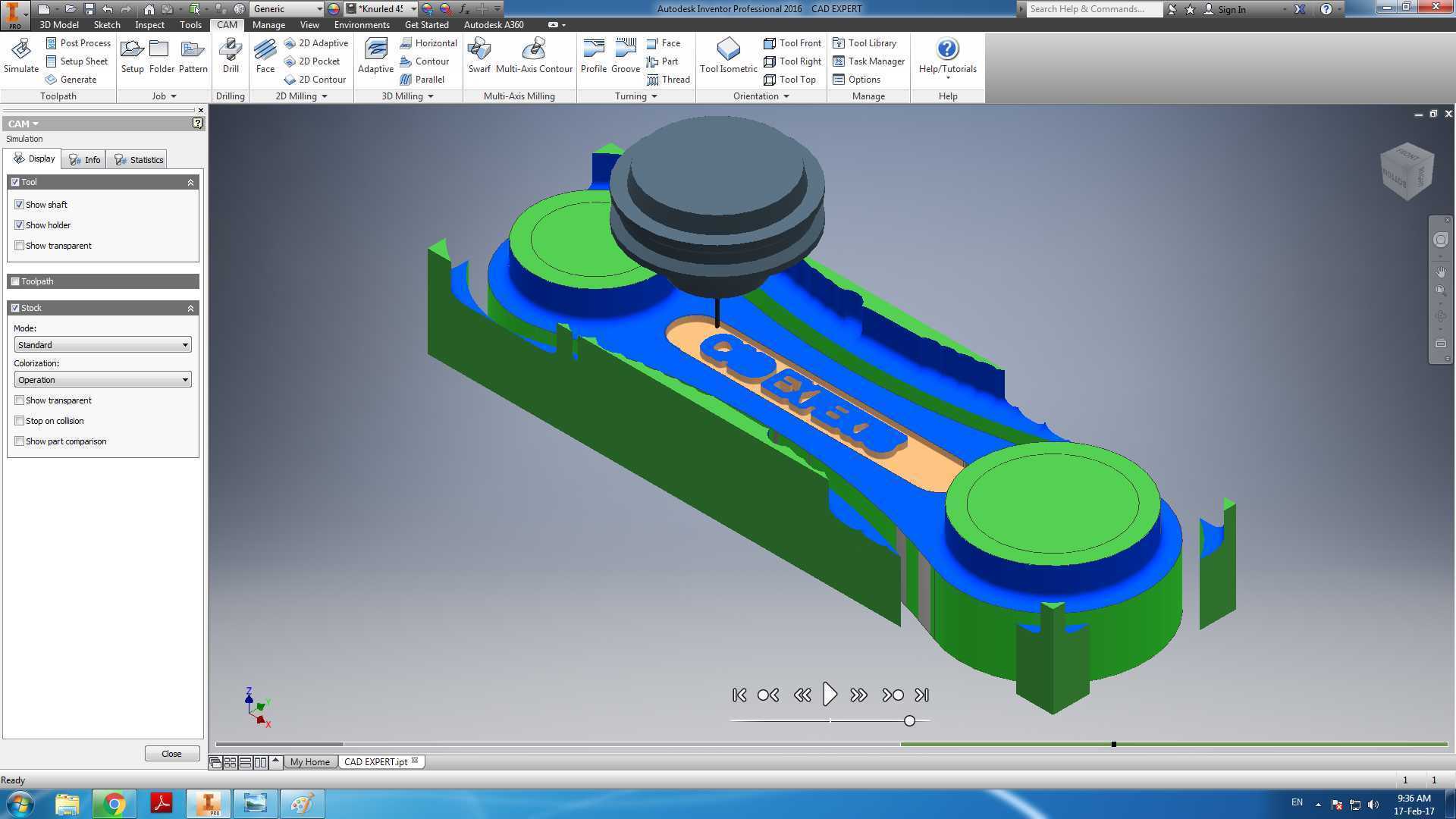Image resolution: width=1456 pixels, height=819 pixels.
Task: Uncheck Show shaft
Action: pyautogui.click(x=20, y=205)
